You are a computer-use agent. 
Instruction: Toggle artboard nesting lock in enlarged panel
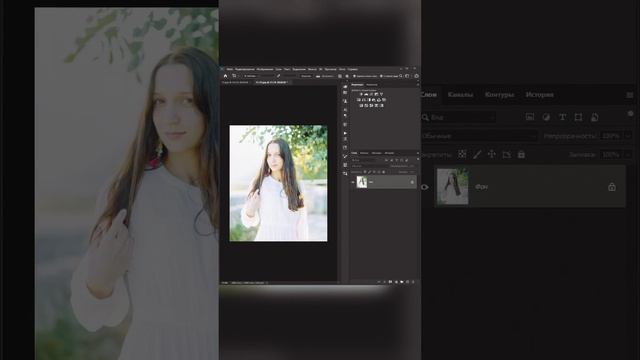click(x=507, y=154)
